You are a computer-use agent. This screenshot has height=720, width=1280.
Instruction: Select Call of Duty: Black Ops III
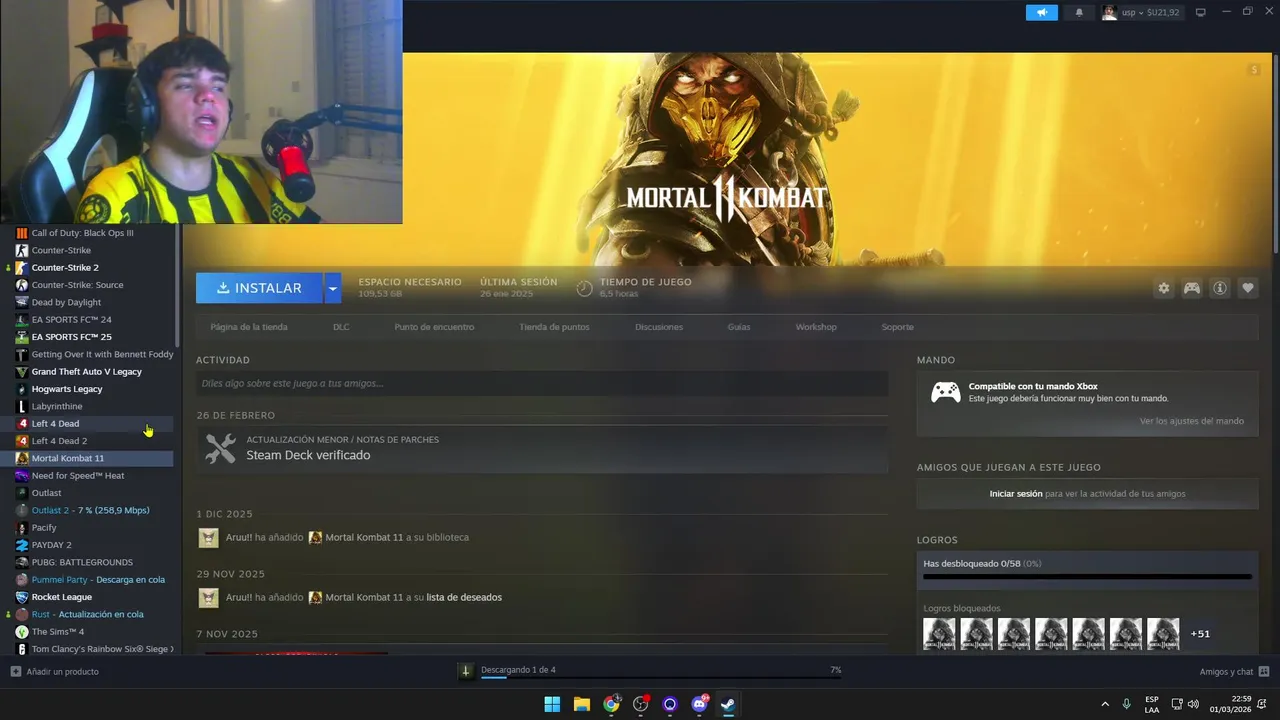click(x=82, y=233)
